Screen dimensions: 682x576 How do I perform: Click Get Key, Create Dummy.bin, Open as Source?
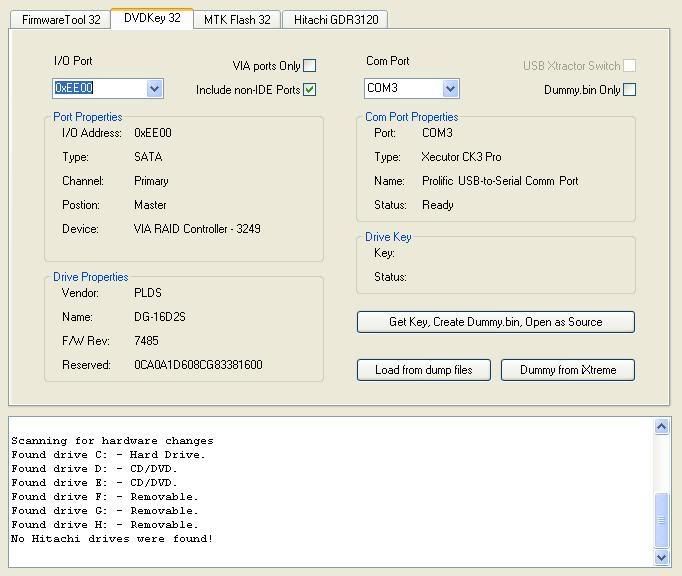click(x=496, y=322)
